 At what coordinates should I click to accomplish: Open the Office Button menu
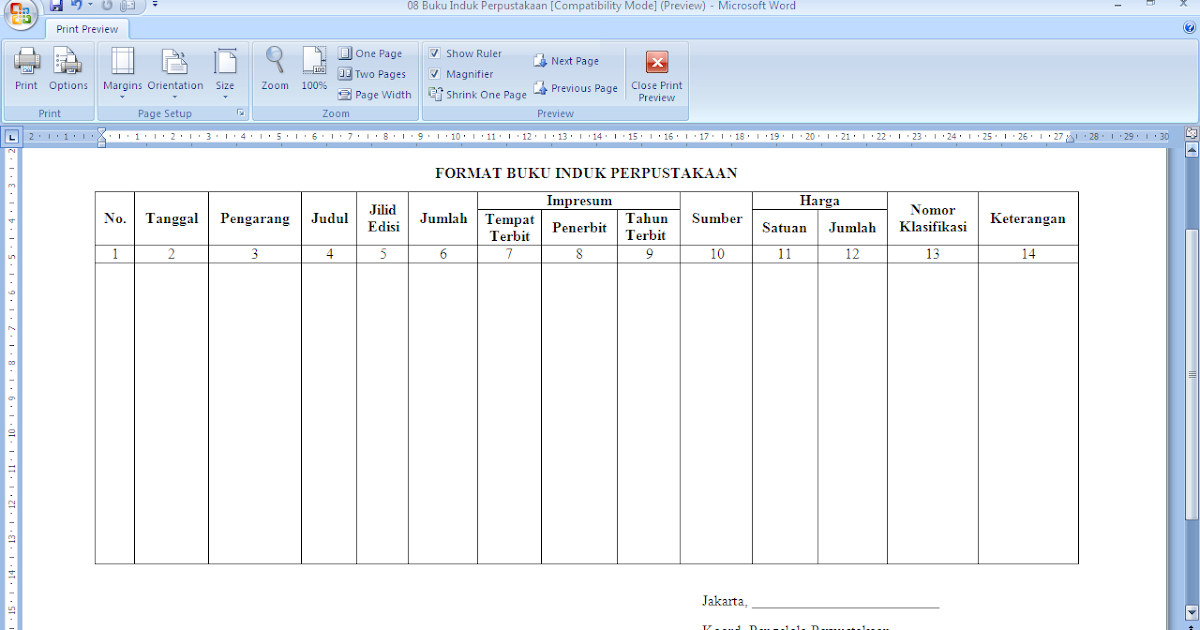pyautogui.click(x=20, y=13)
